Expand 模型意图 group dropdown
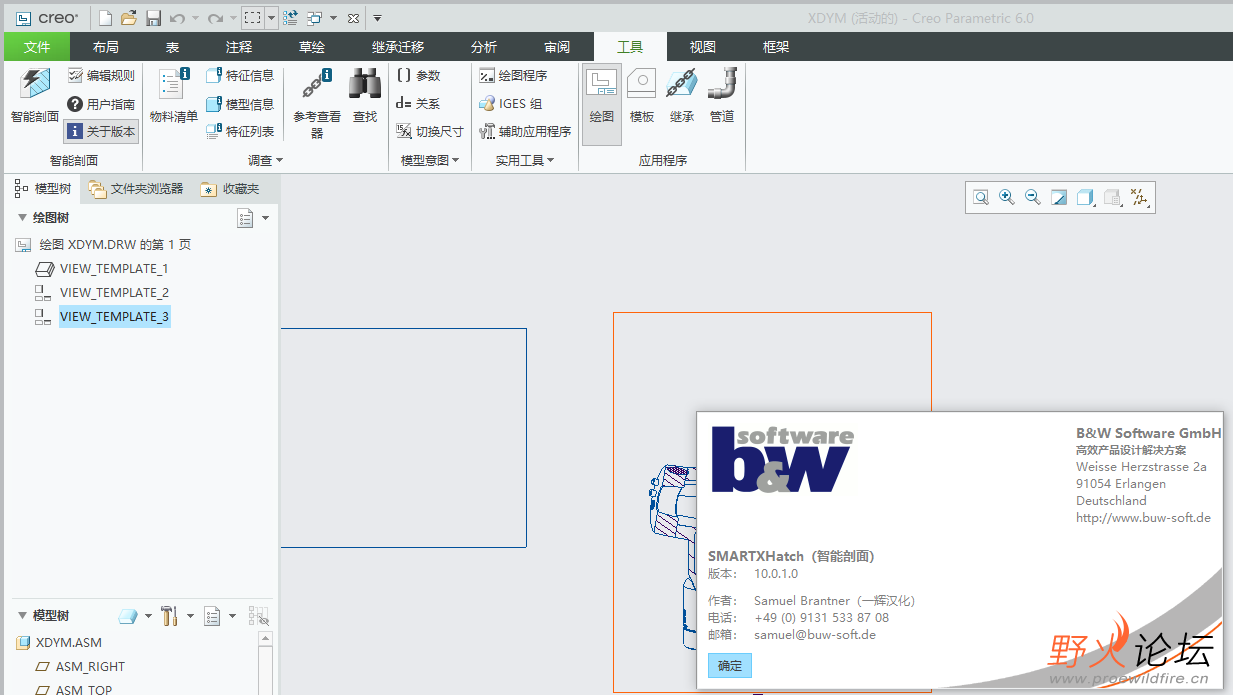 coord(430,160)
